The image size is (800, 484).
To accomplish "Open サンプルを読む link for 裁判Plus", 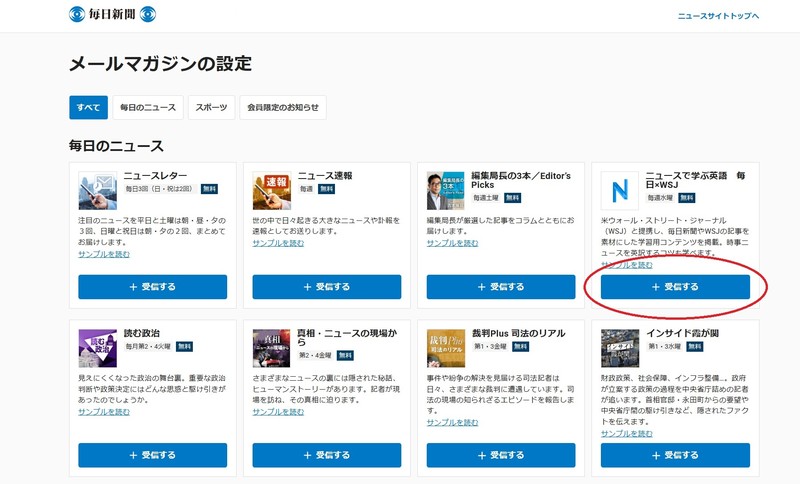I will pyautogui.click(x=453, y=422).
